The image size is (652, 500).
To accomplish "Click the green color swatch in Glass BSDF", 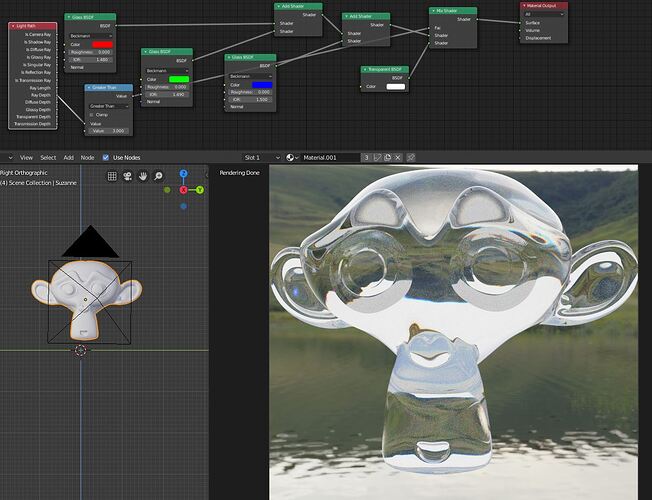I will (179, 79).
